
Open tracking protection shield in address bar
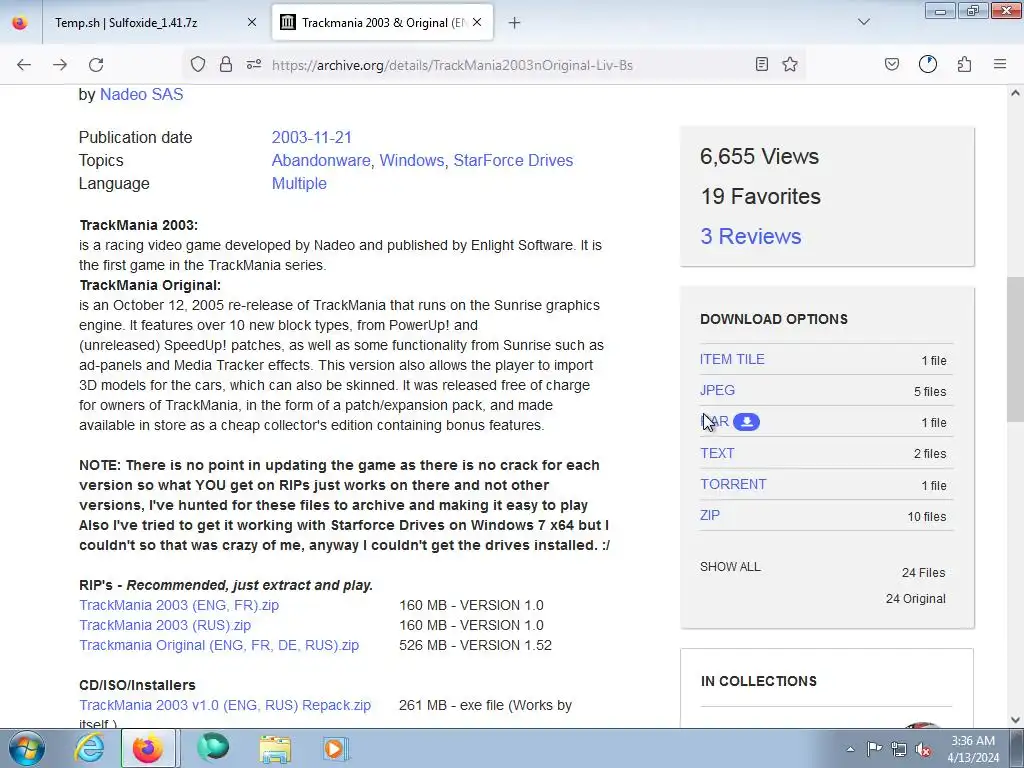(x=198, y=64)
